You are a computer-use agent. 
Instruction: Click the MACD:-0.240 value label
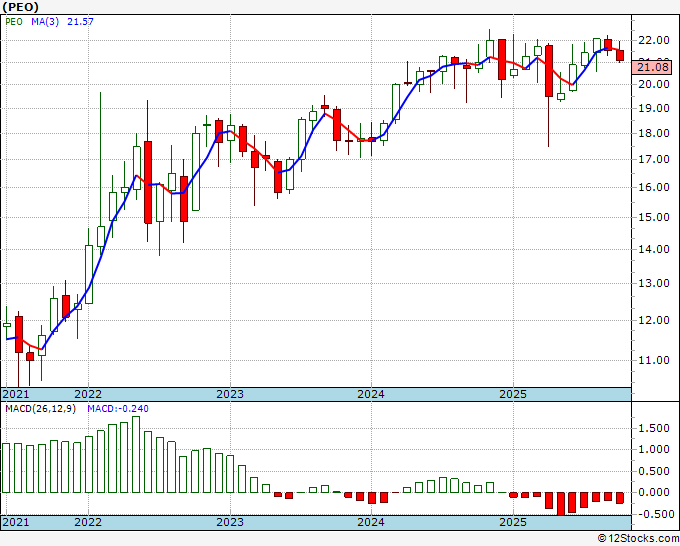click(x=118, y=409)
